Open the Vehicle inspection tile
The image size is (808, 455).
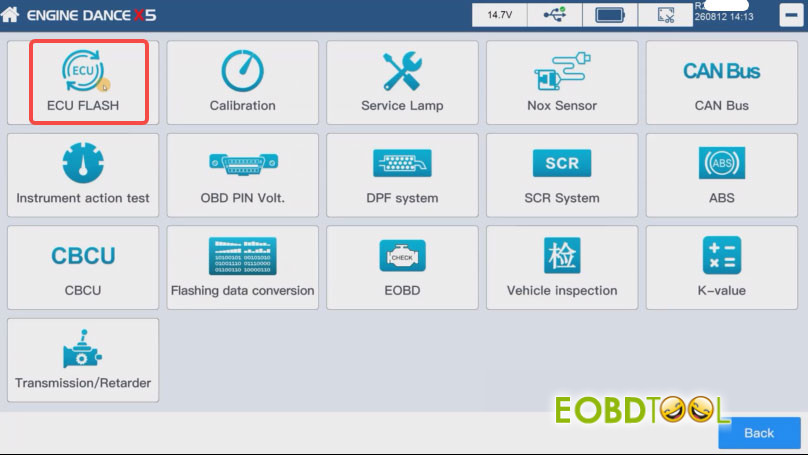(562, 267)
